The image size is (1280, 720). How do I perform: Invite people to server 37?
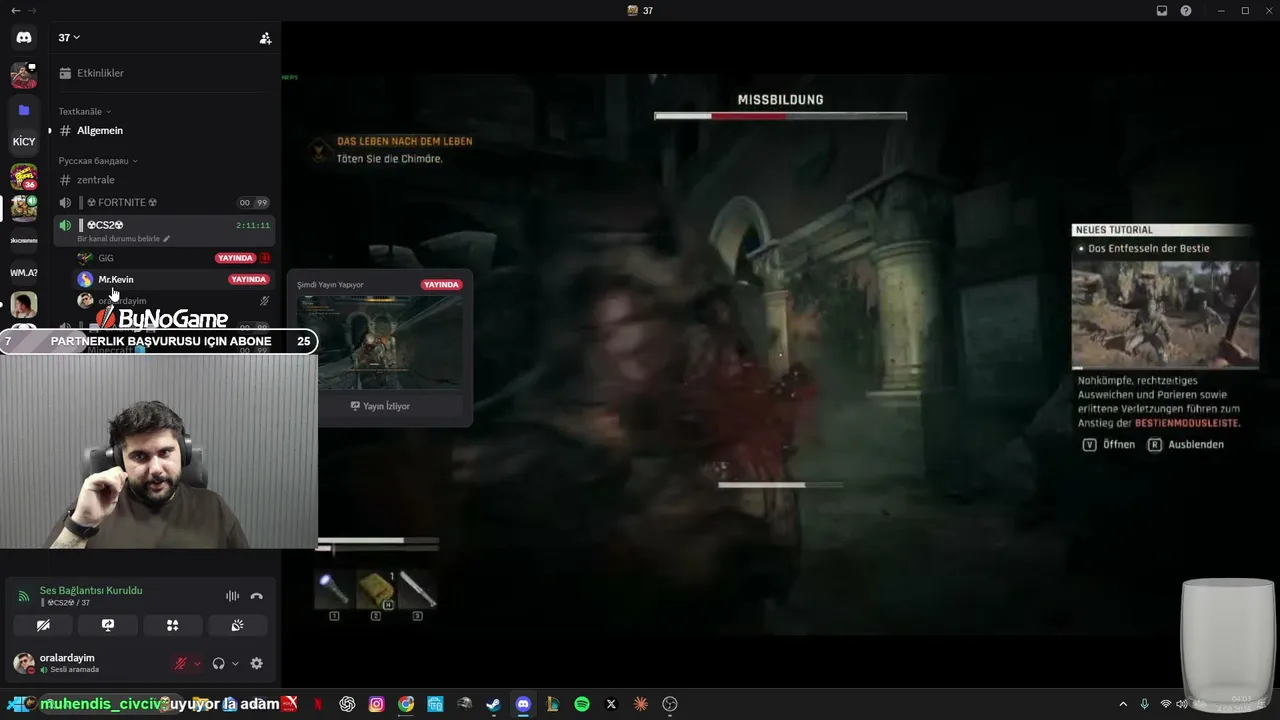(x=265, y=38)
